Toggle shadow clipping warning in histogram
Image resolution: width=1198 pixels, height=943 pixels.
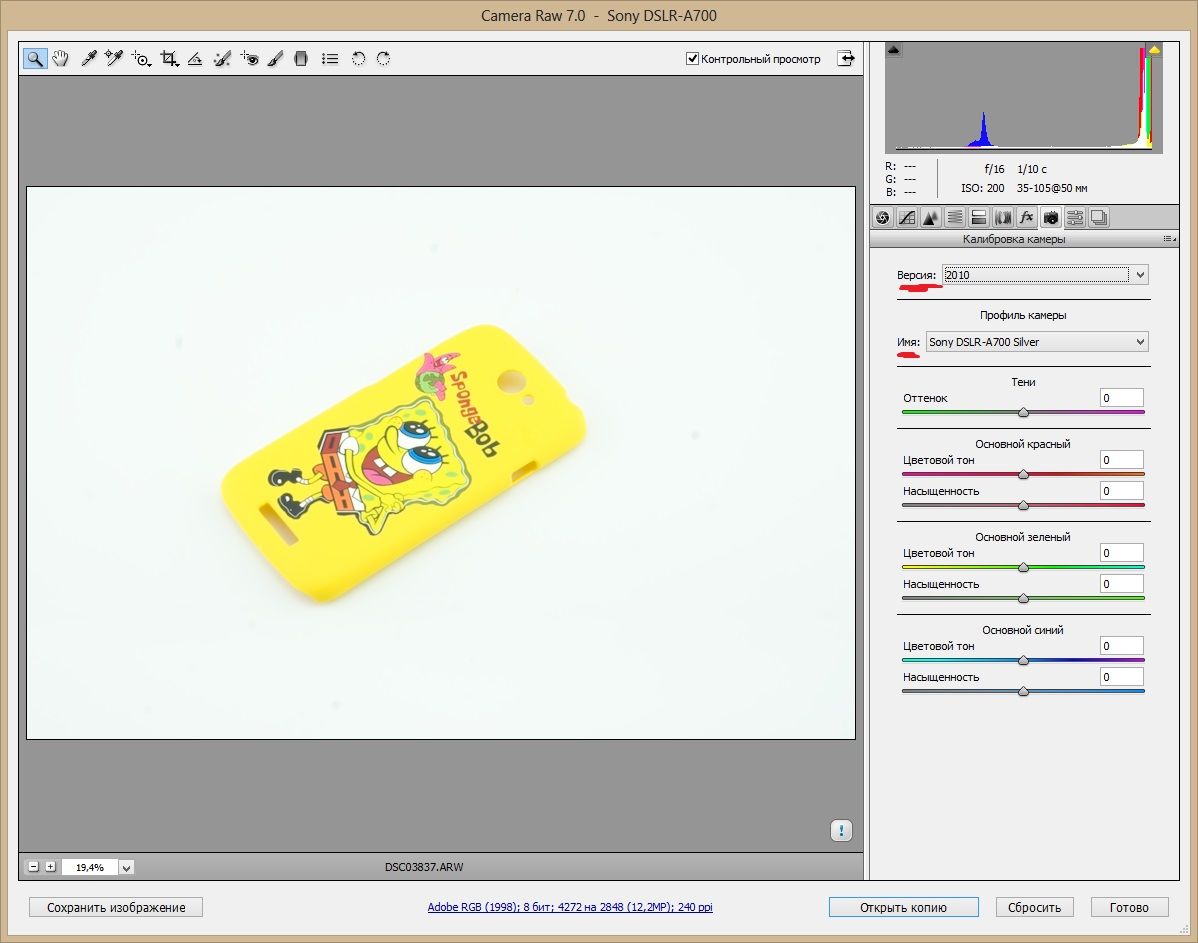[893, 49]
